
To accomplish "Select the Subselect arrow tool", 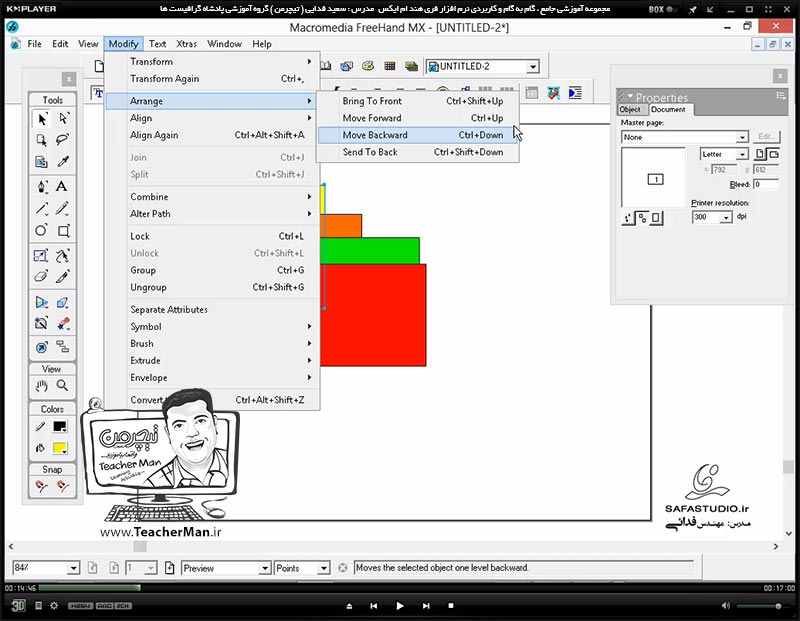I will click(63, 118).
